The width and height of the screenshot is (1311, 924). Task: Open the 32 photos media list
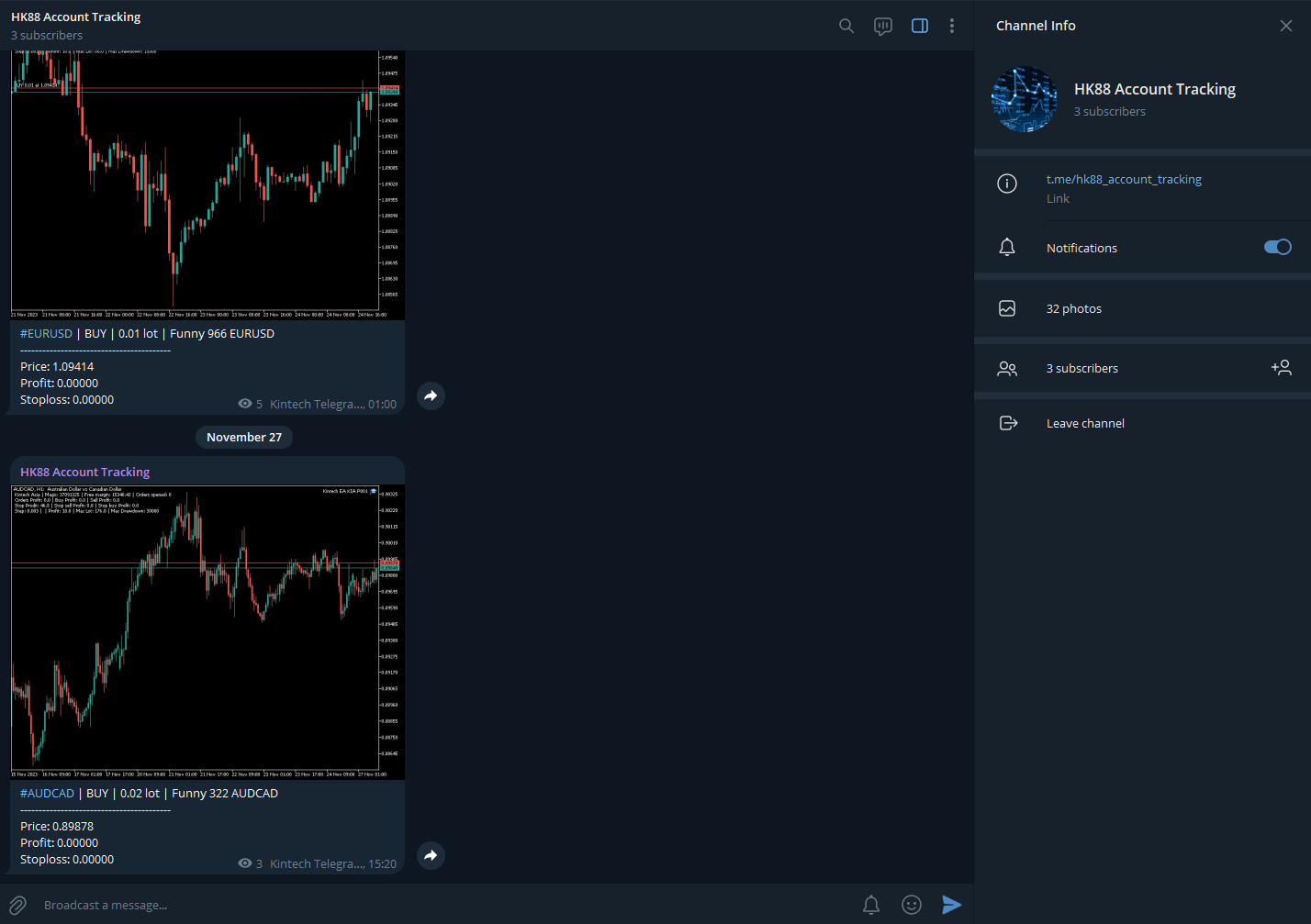coord(1142,308)
